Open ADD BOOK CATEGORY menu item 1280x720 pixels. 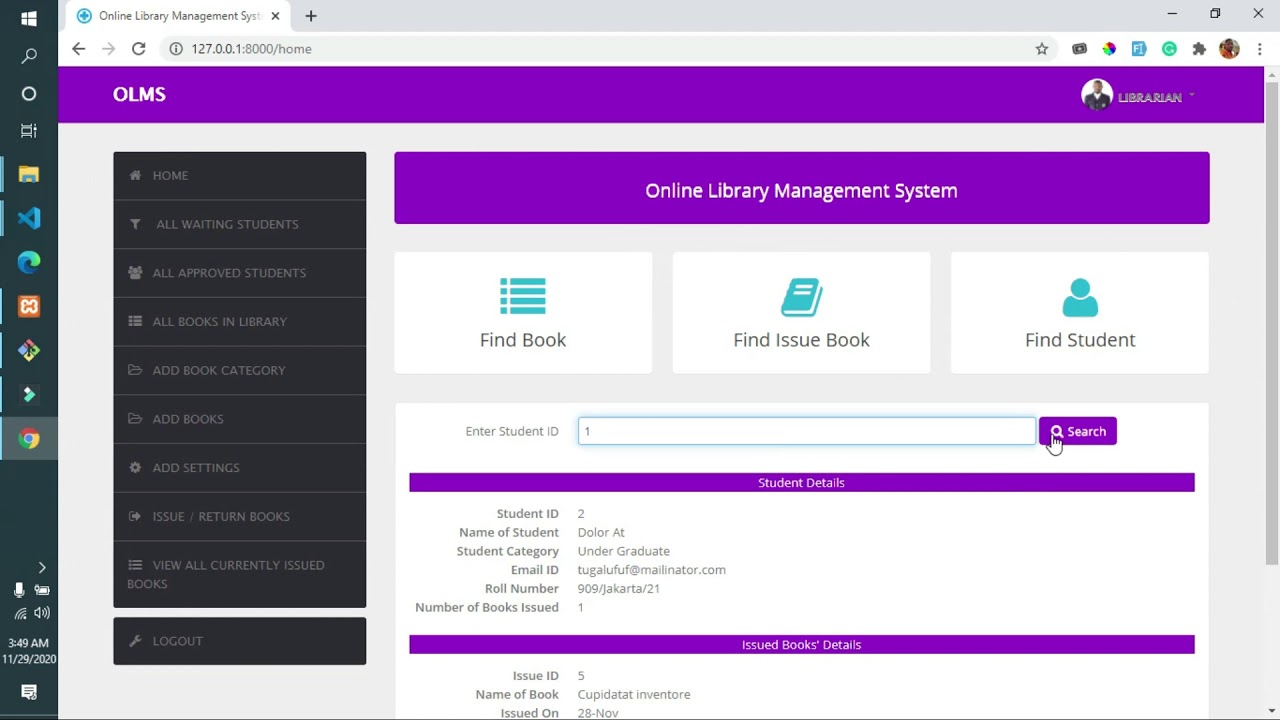pyautogui.click(x=239, y=370)
